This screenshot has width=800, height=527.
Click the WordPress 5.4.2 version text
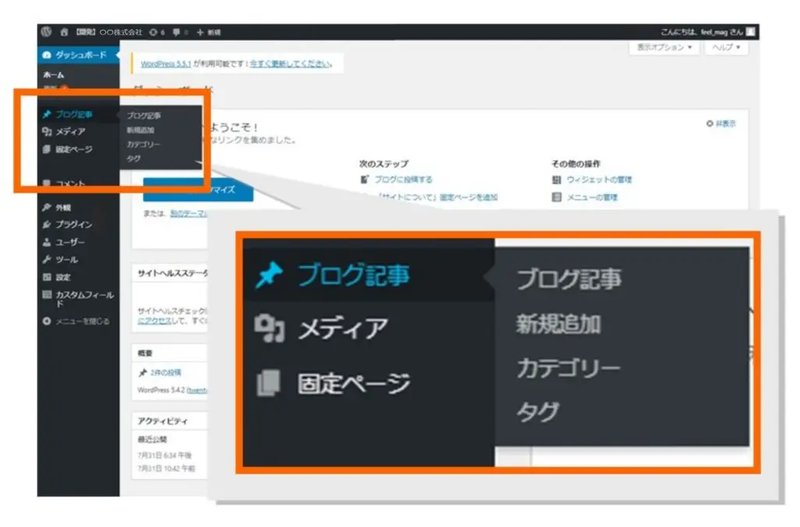(x=161, y=390)
